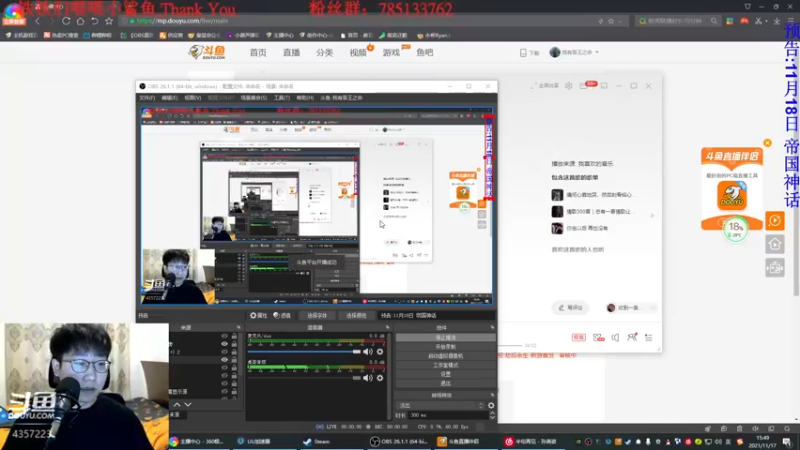Open OBS 工具 menu
The image size is (800, 450).
coord(282,97)
